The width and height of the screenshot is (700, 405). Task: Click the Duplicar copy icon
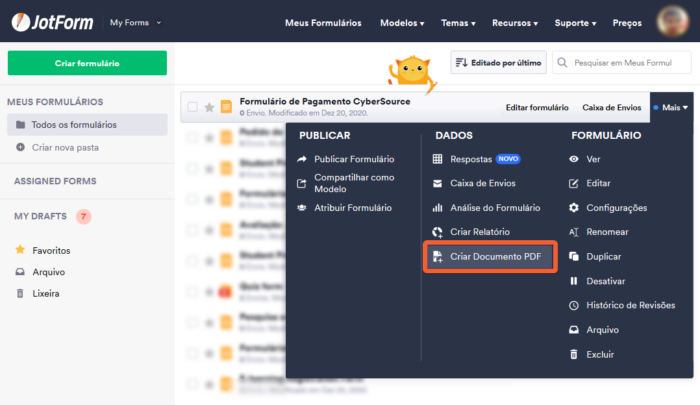click(574, 256)
